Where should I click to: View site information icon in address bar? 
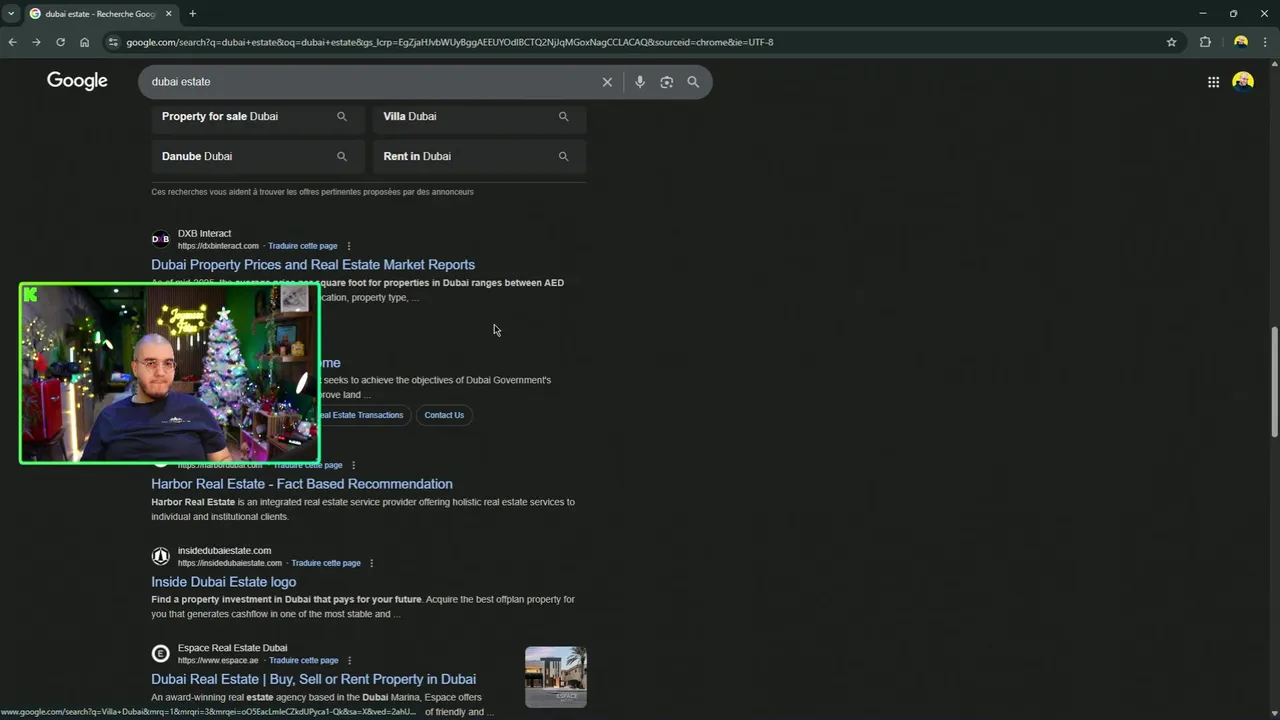[112, 42]
